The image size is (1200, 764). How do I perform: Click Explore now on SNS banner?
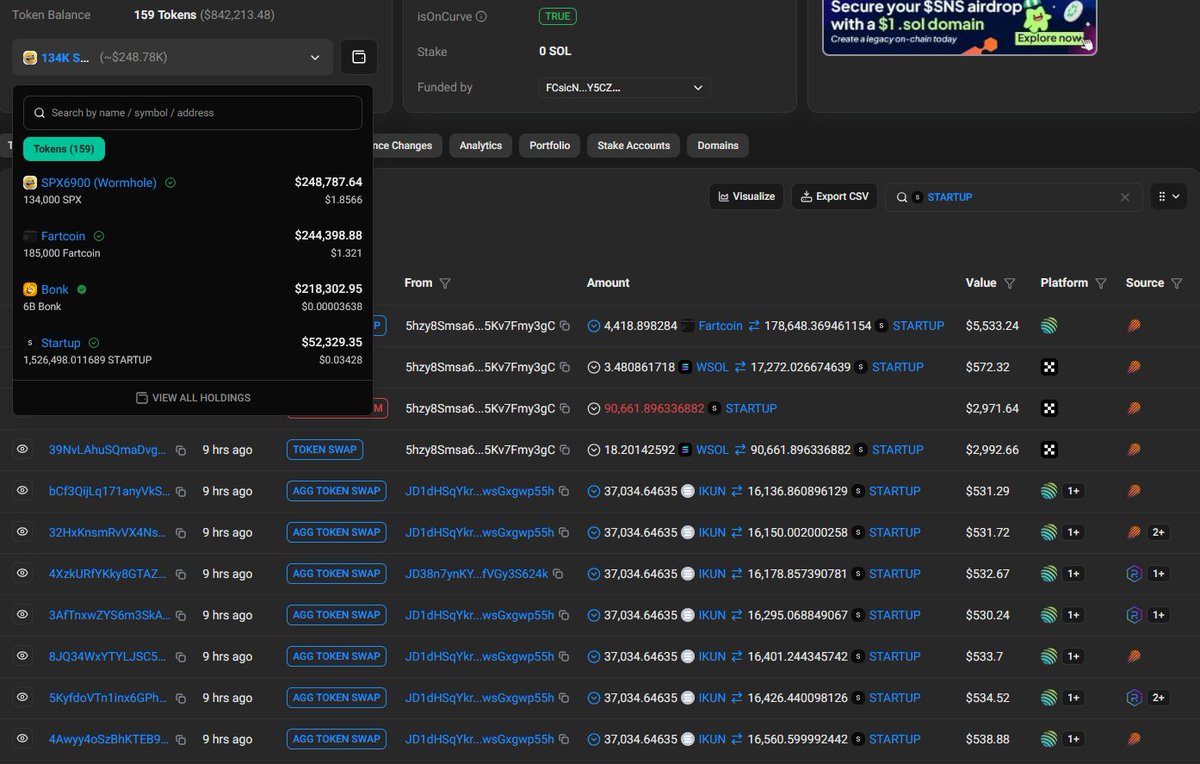point(1049,39)
